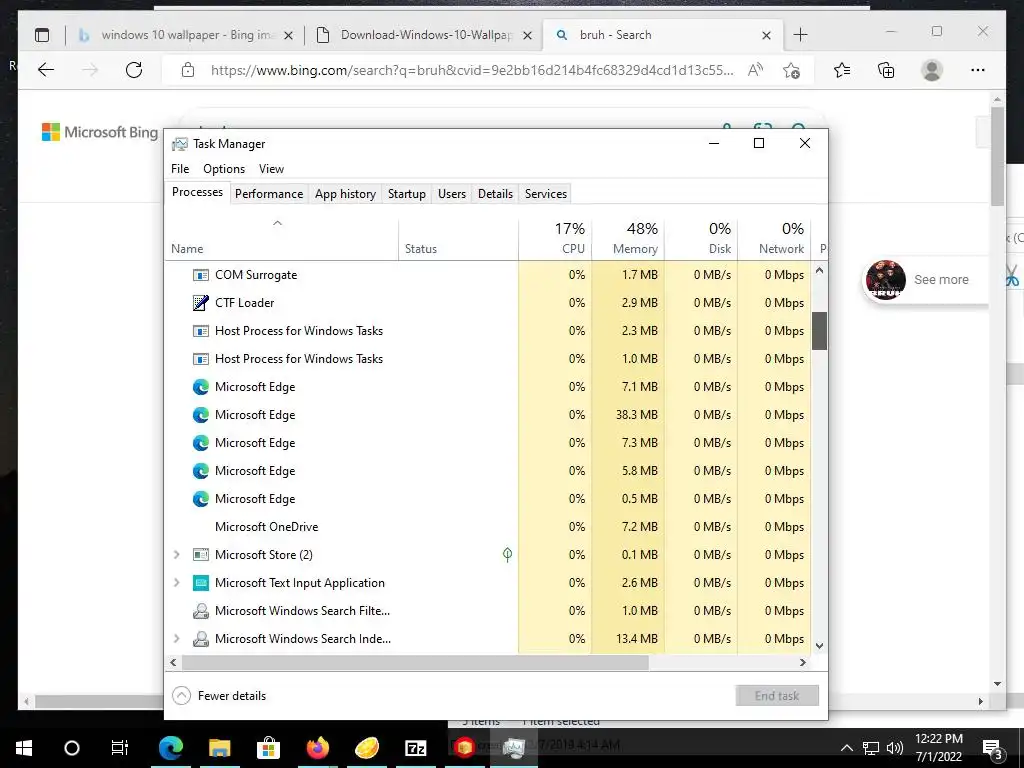Switch to the Details tab
The image size is (1024, 768).
pos(495,194)
